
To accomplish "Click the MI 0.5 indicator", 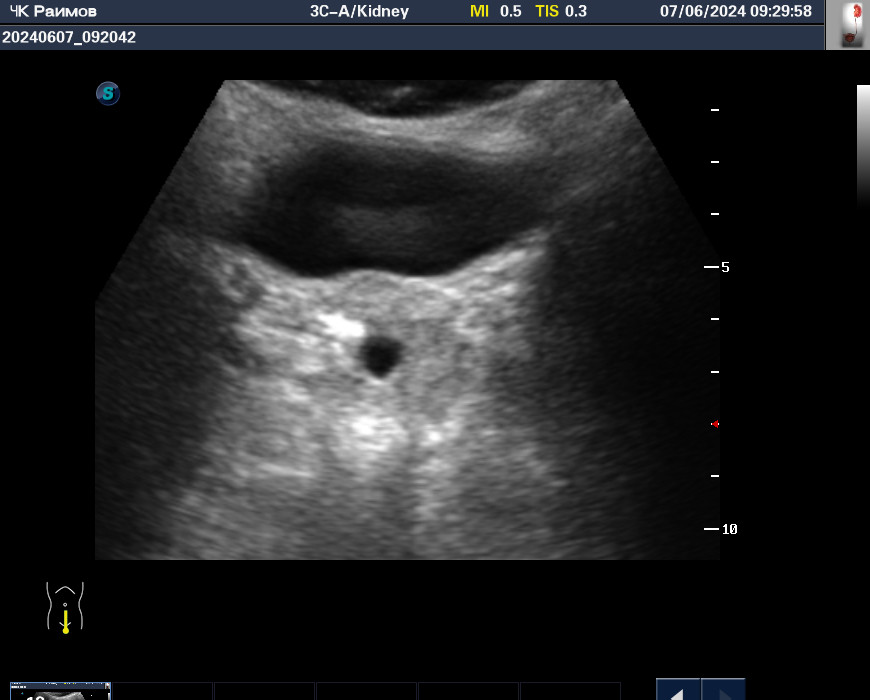I will (x=495, y=11).
